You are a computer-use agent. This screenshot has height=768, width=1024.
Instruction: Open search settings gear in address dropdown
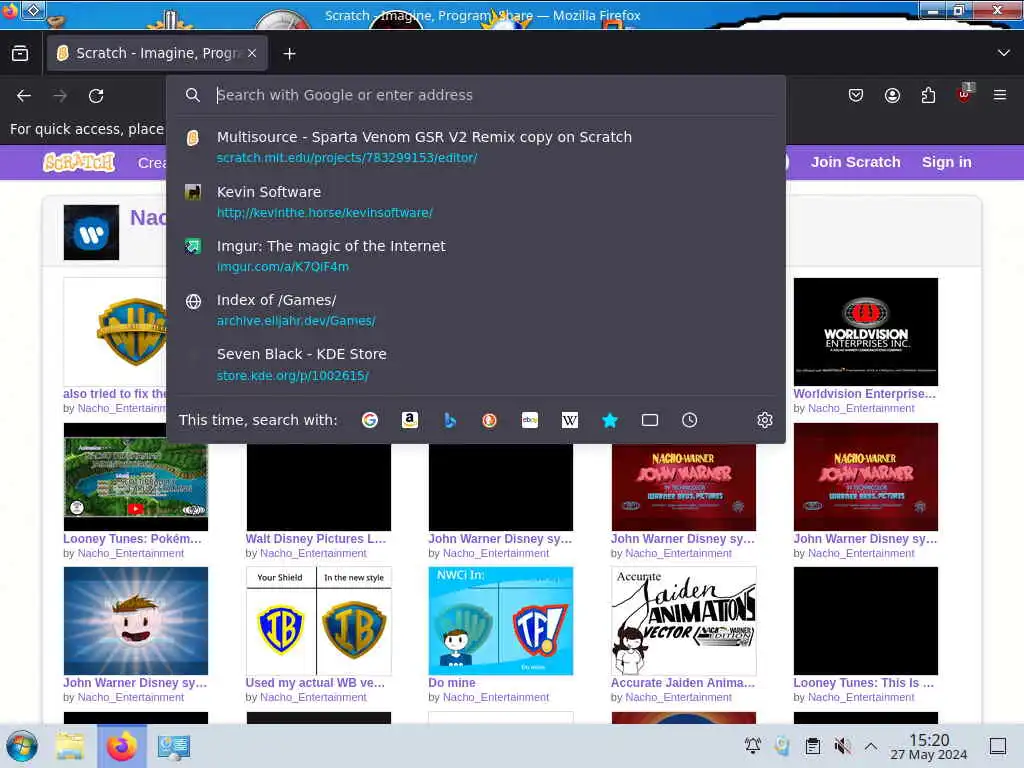coord(765,420)
